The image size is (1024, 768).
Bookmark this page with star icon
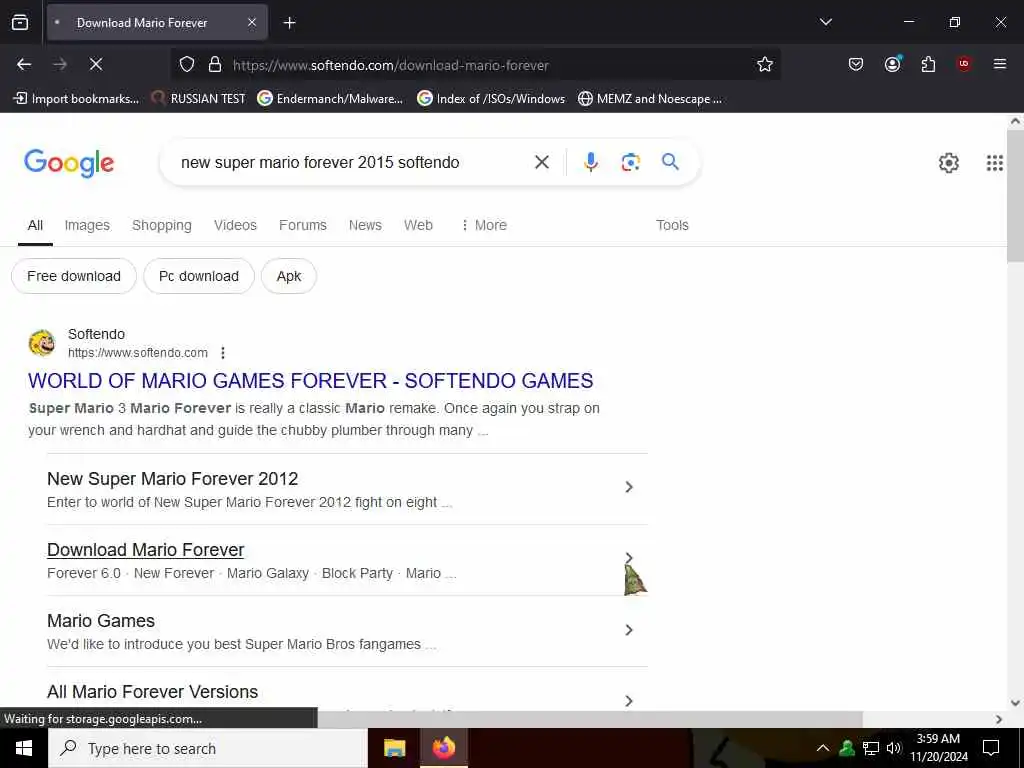coord(765,64)
